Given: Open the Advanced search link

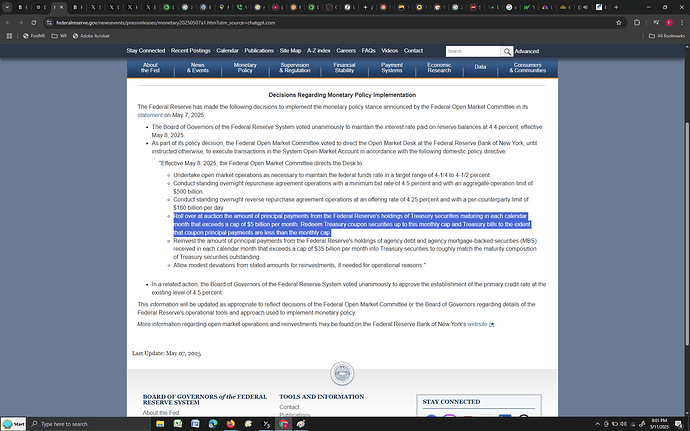Looking at the screenshot, I should click(x=527, y=52).
